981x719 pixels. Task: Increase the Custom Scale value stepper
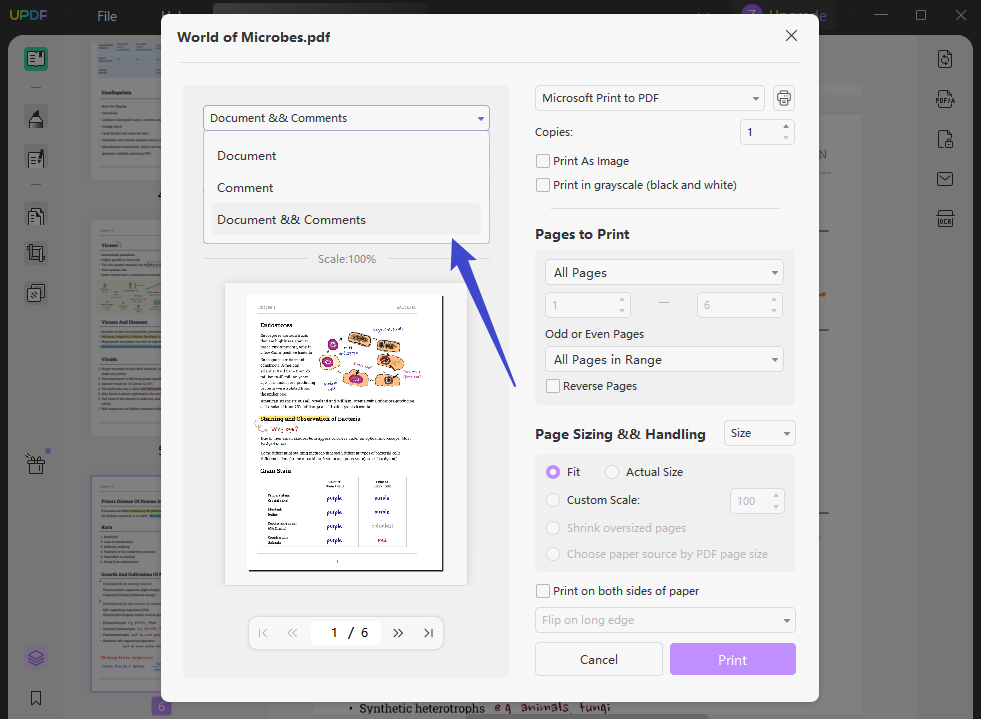tap(776, 495)
